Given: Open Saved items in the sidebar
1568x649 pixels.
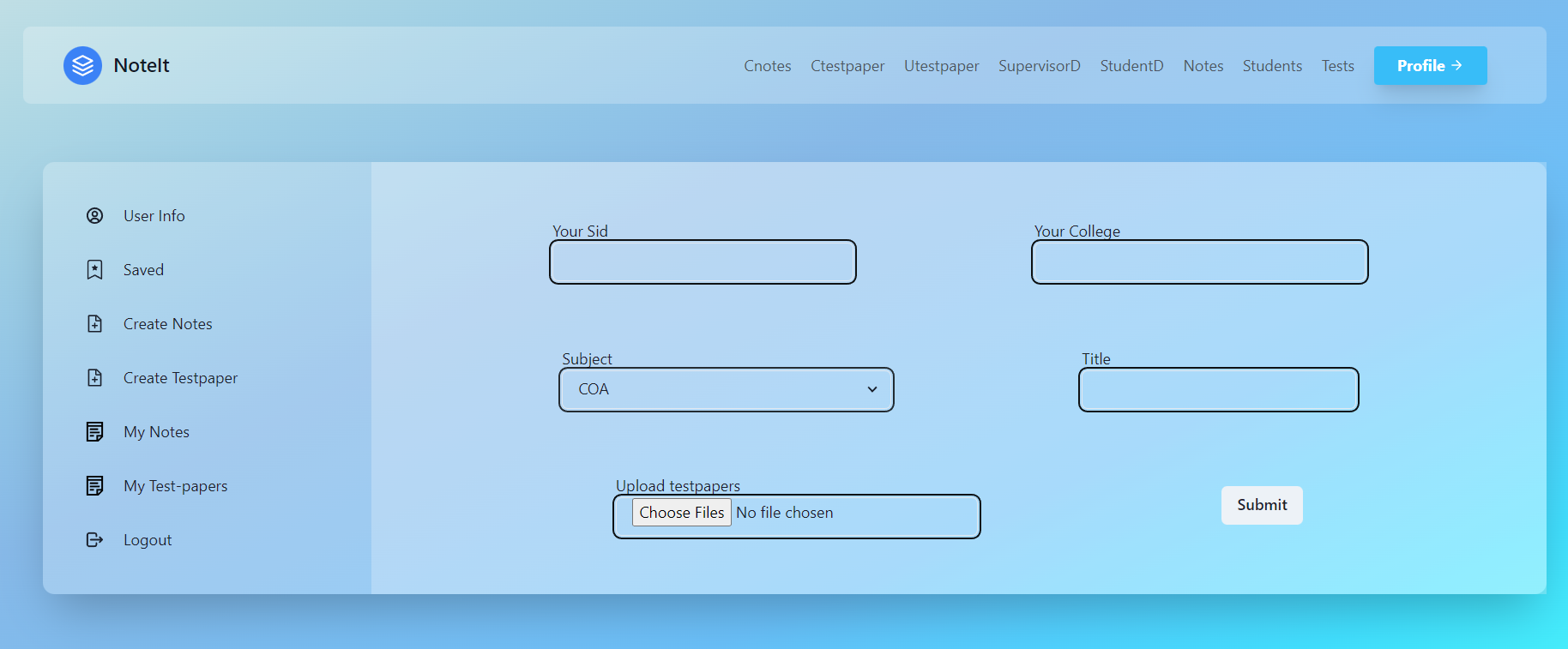Looking at the screenshot, I should coord(143,270).
